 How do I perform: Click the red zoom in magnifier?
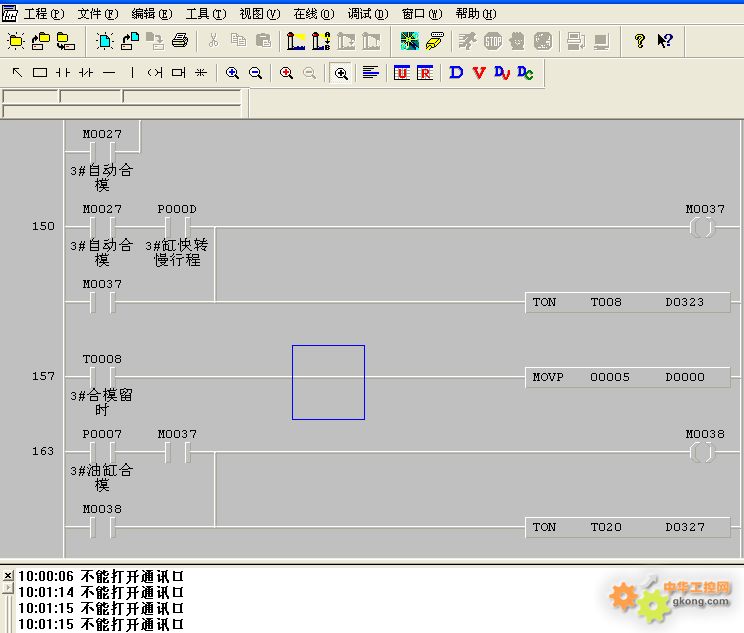coord(286,73)
